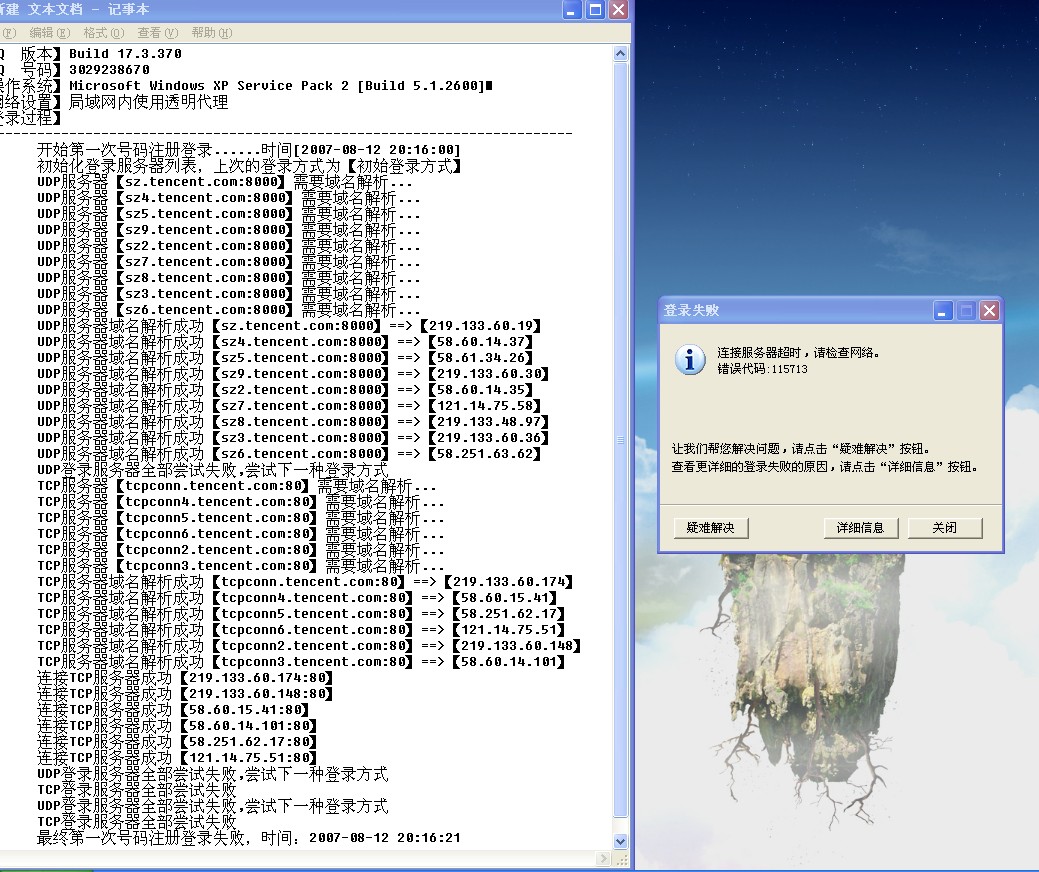Viewport: 1039px width, 872px height.
Task: Open the 帮助(H) menu in Notepad
Action: 211,32
